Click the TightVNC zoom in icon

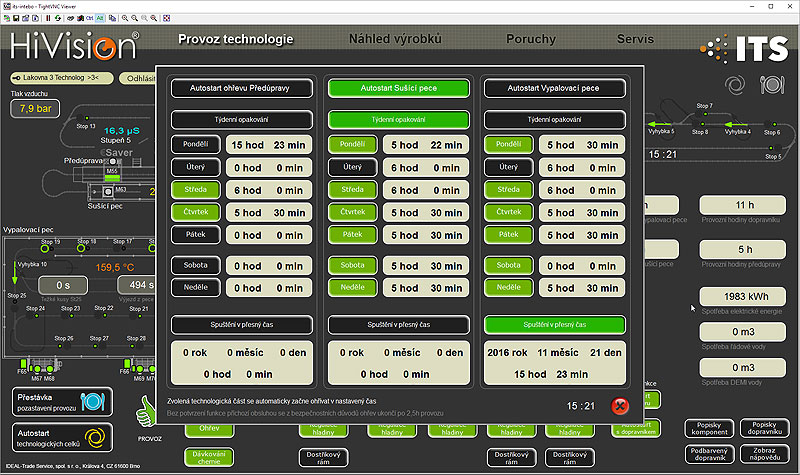[x=123, y=19]
